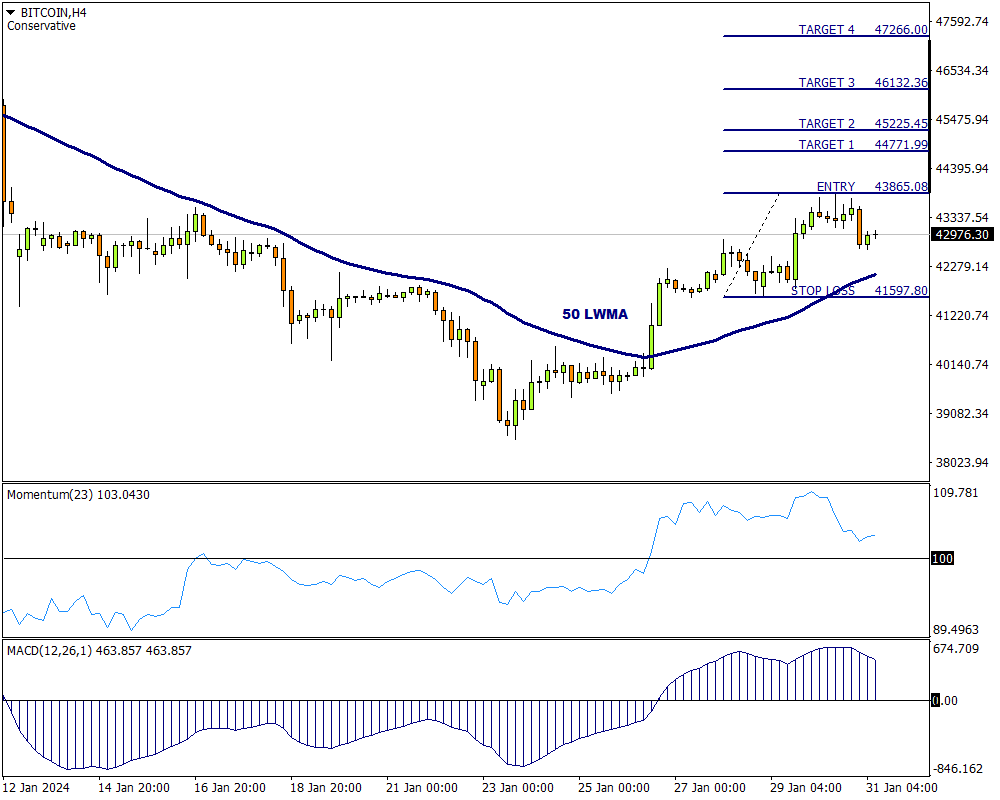
Task: Select the STOP LOSS label at 41597.80
Action: (823, 291)
